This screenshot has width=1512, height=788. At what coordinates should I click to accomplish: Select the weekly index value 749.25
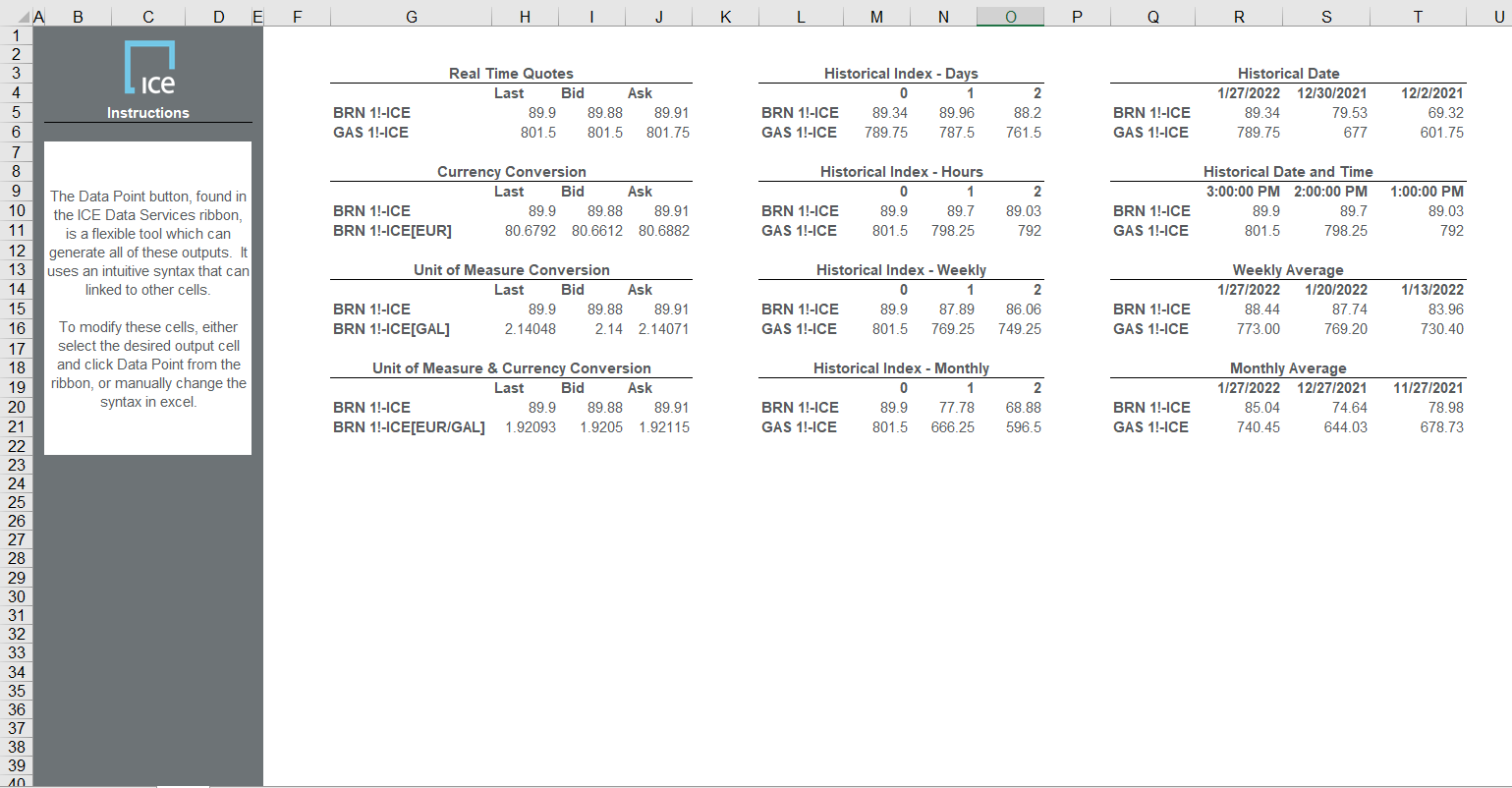pos(1019,329)
